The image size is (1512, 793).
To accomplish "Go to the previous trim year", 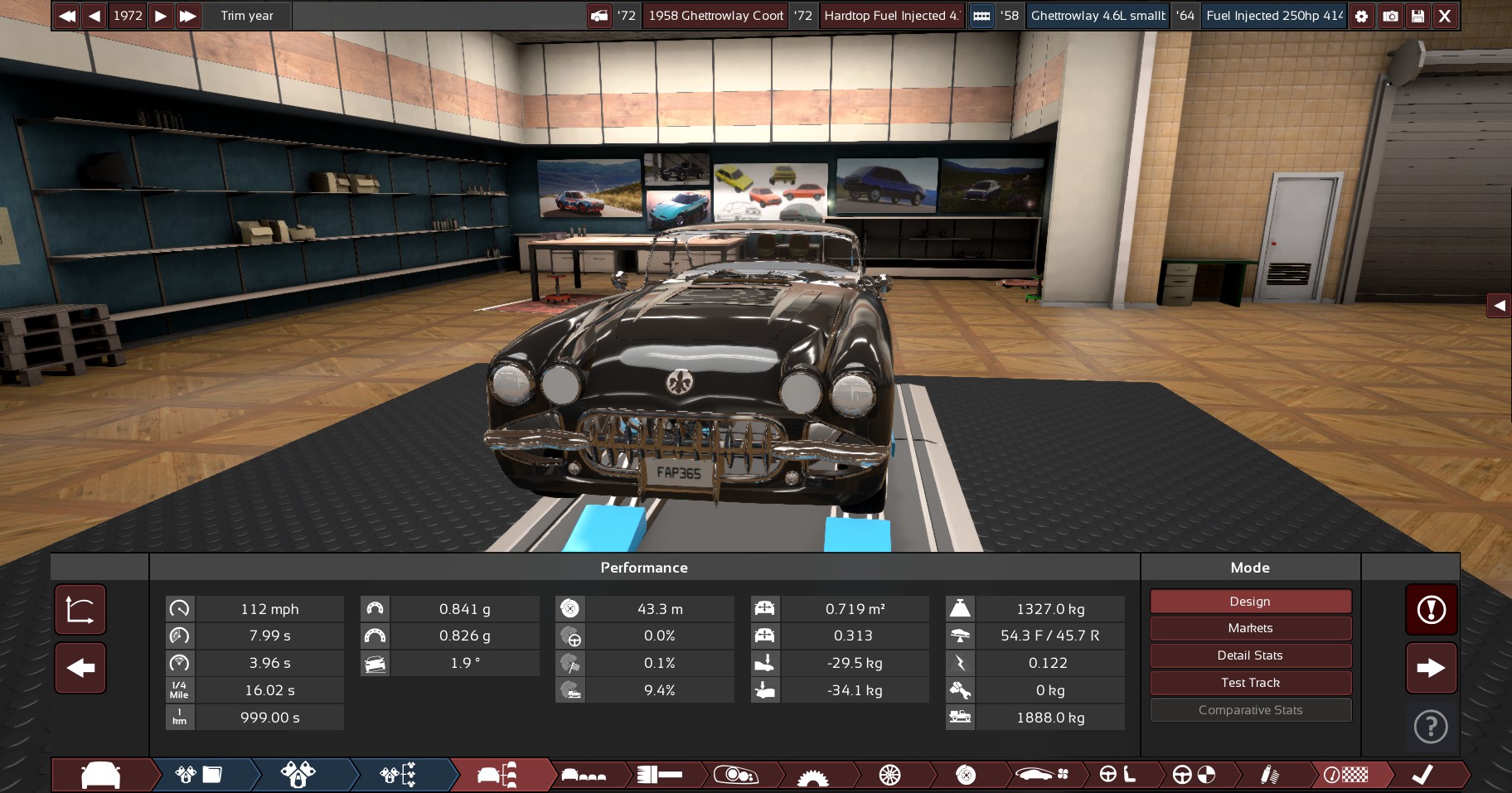I will [x=94, y=16].
